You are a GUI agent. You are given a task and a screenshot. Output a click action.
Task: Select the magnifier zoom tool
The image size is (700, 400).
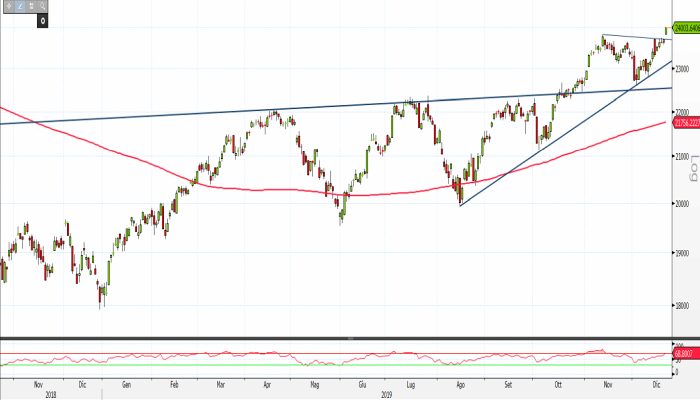tap(42, 6)
